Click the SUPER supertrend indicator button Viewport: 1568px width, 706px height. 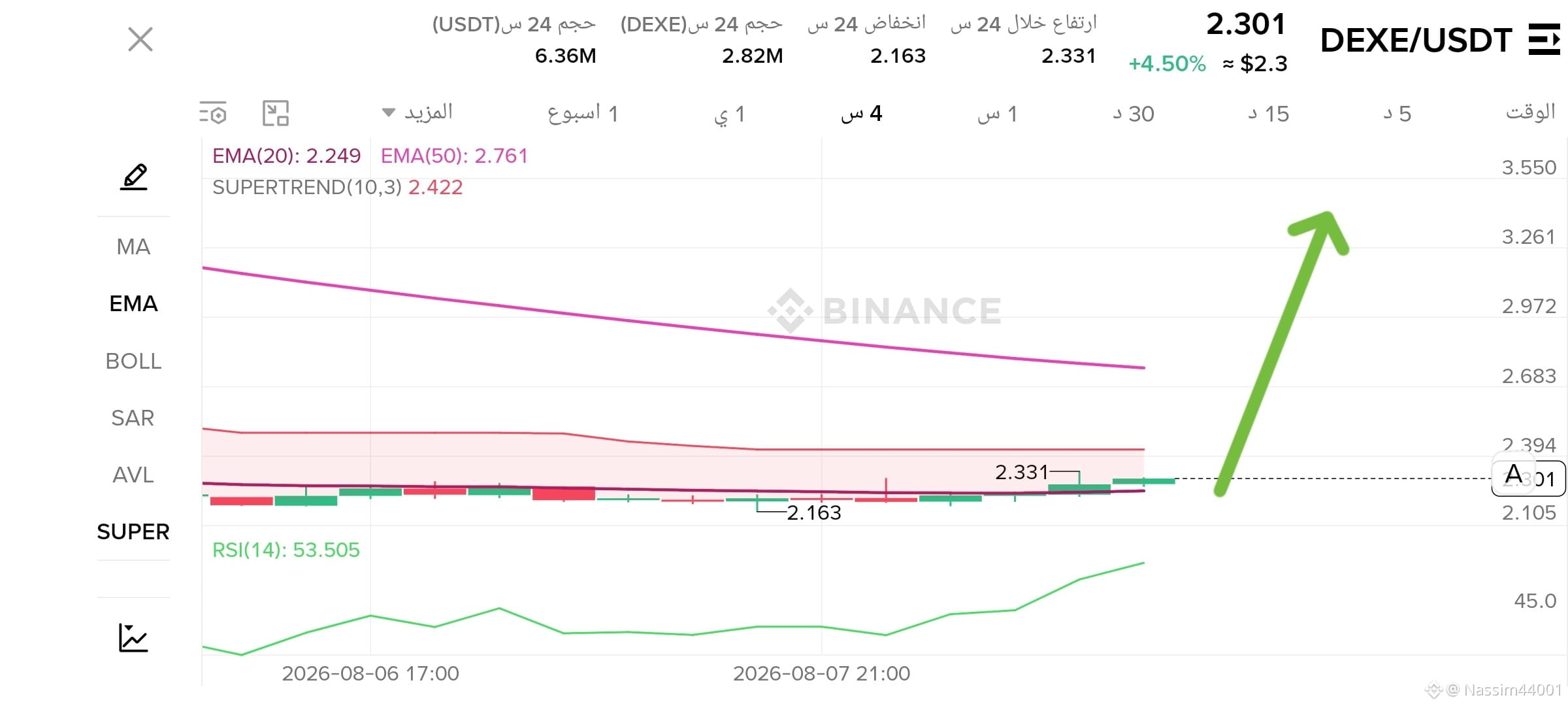tap(133, 531)
